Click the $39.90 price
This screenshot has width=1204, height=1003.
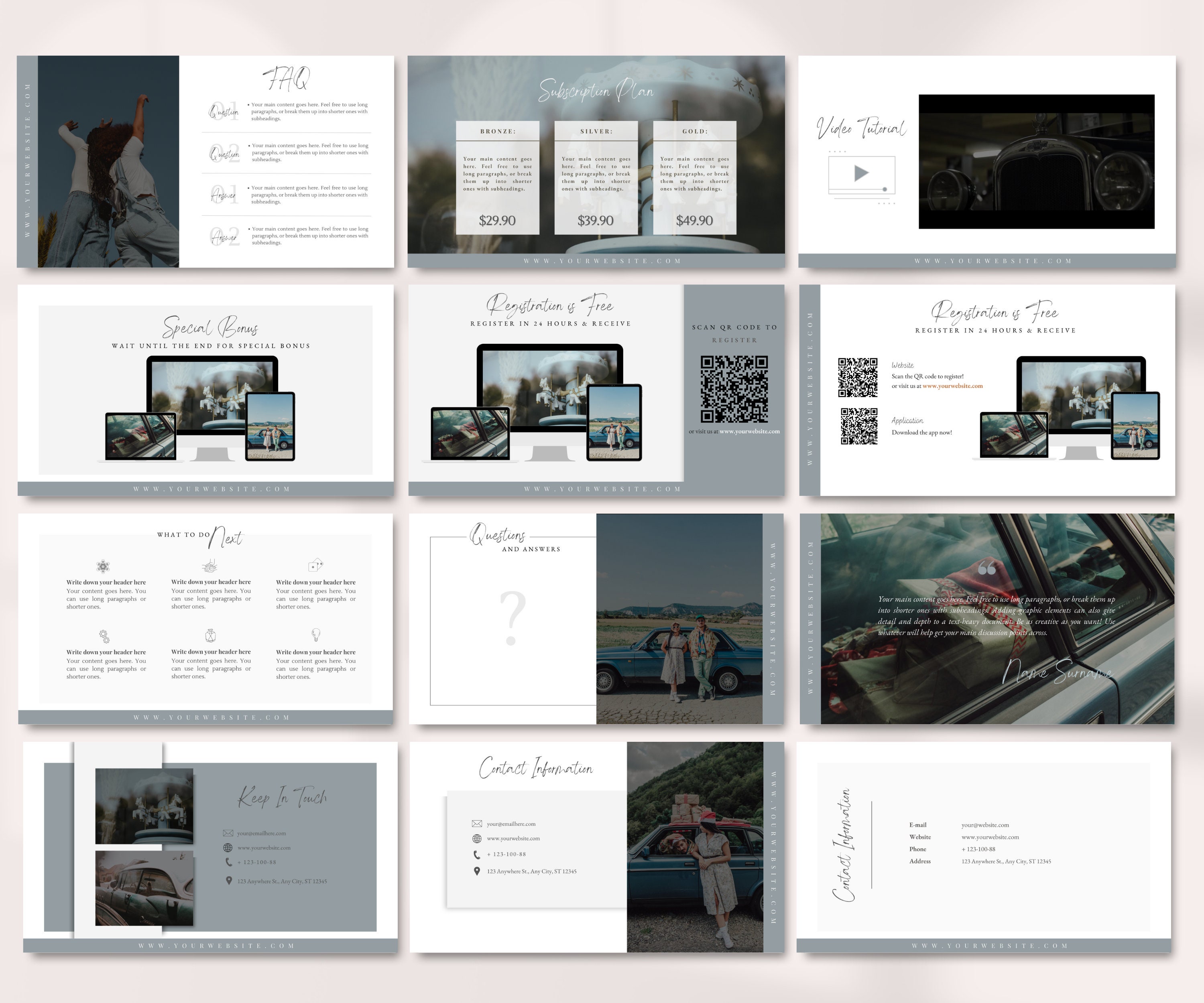pos(596,221)
